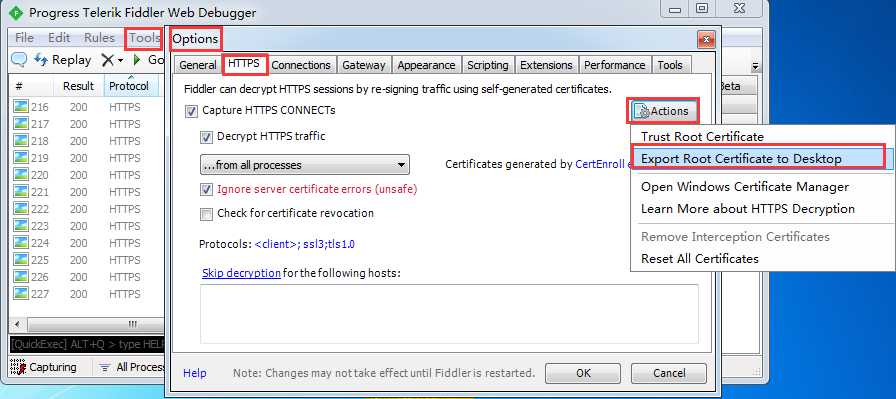Click the Remove X toolbar icon

107,59
